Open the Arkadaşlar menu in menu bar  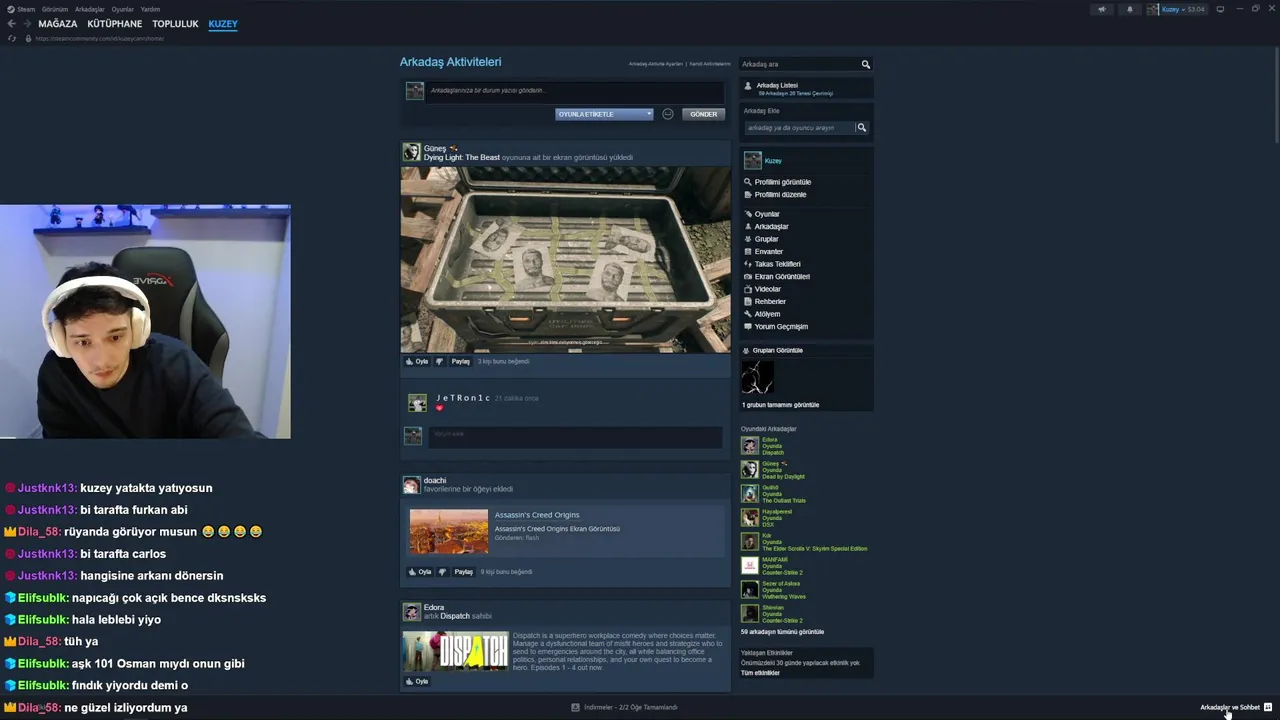point(90,9)
